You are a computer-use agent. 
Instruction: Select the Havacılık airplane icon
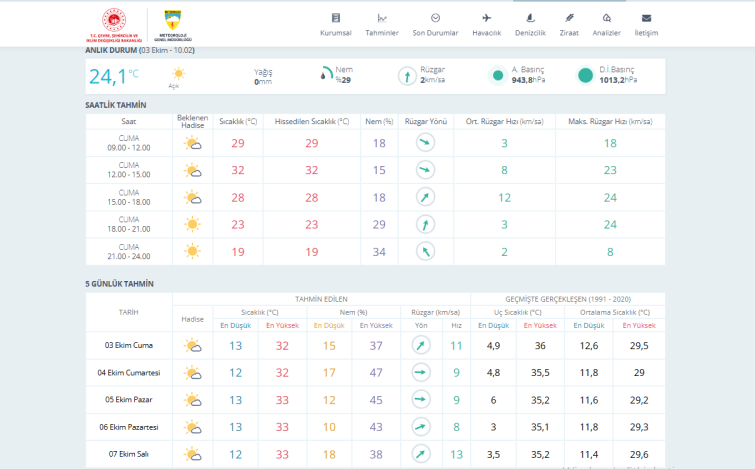tap(486, 18)
